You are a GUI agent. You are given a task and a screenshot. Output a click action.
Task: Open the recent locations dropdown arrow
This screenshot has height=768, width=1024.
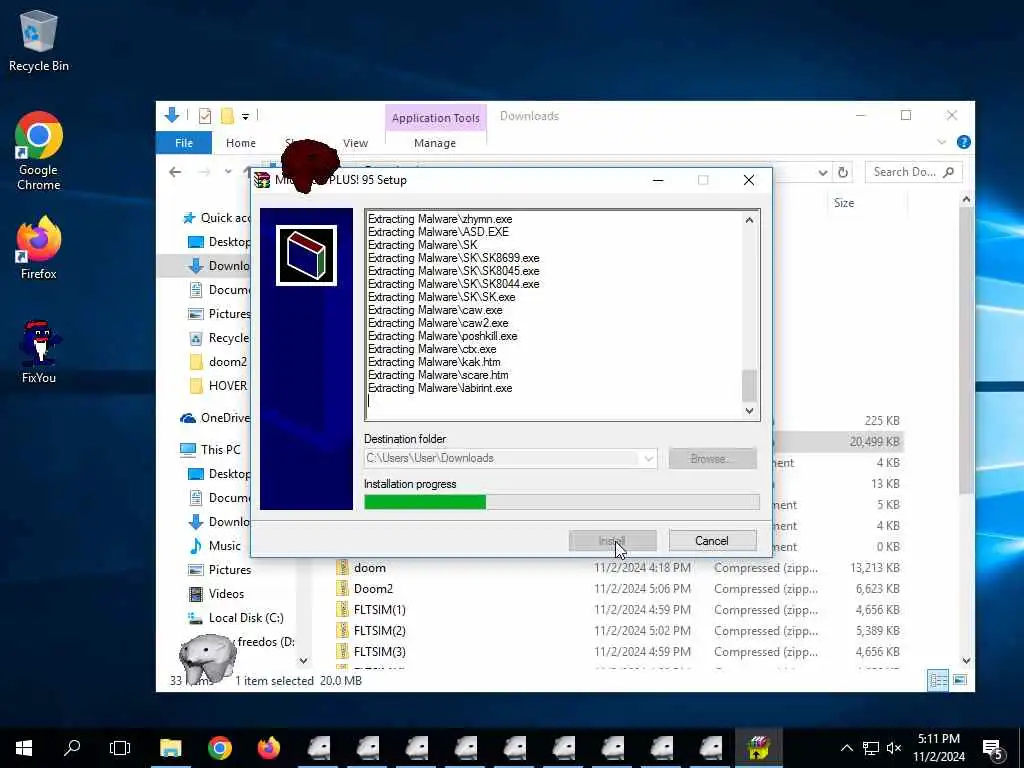[x=228, y=172]
